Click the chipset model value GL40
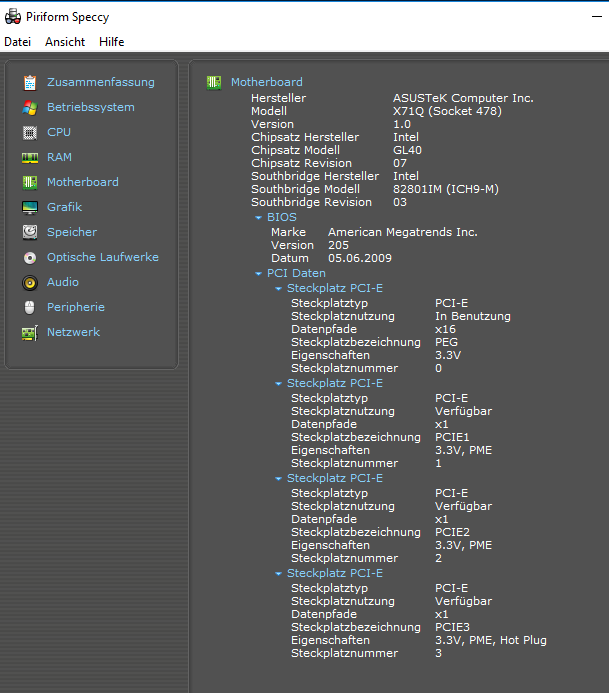609x693 pixels. [407, 150]
